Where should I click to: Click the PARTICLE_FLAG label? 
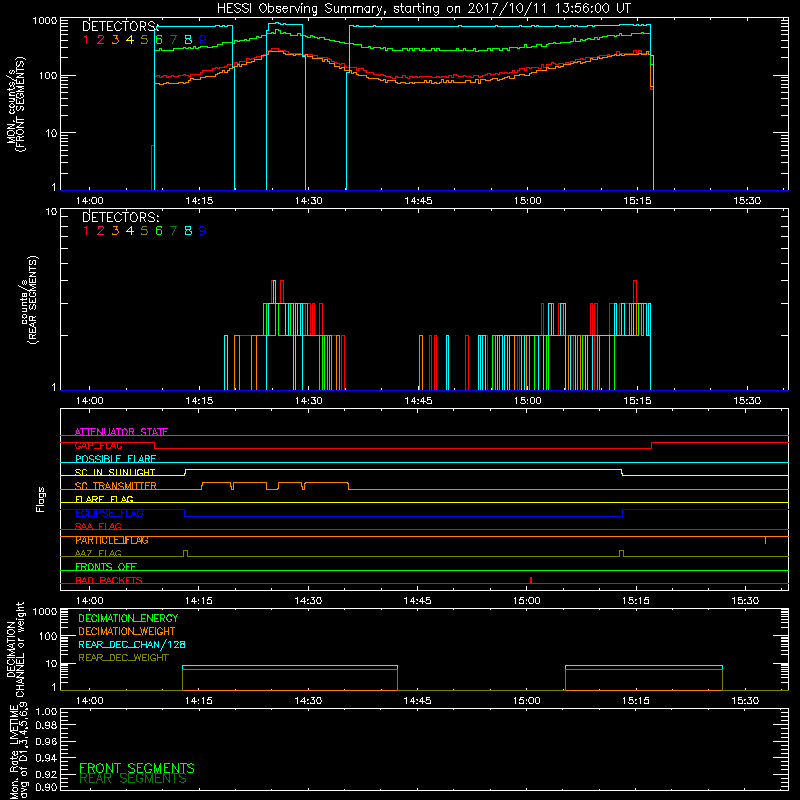tap(112, 540)
